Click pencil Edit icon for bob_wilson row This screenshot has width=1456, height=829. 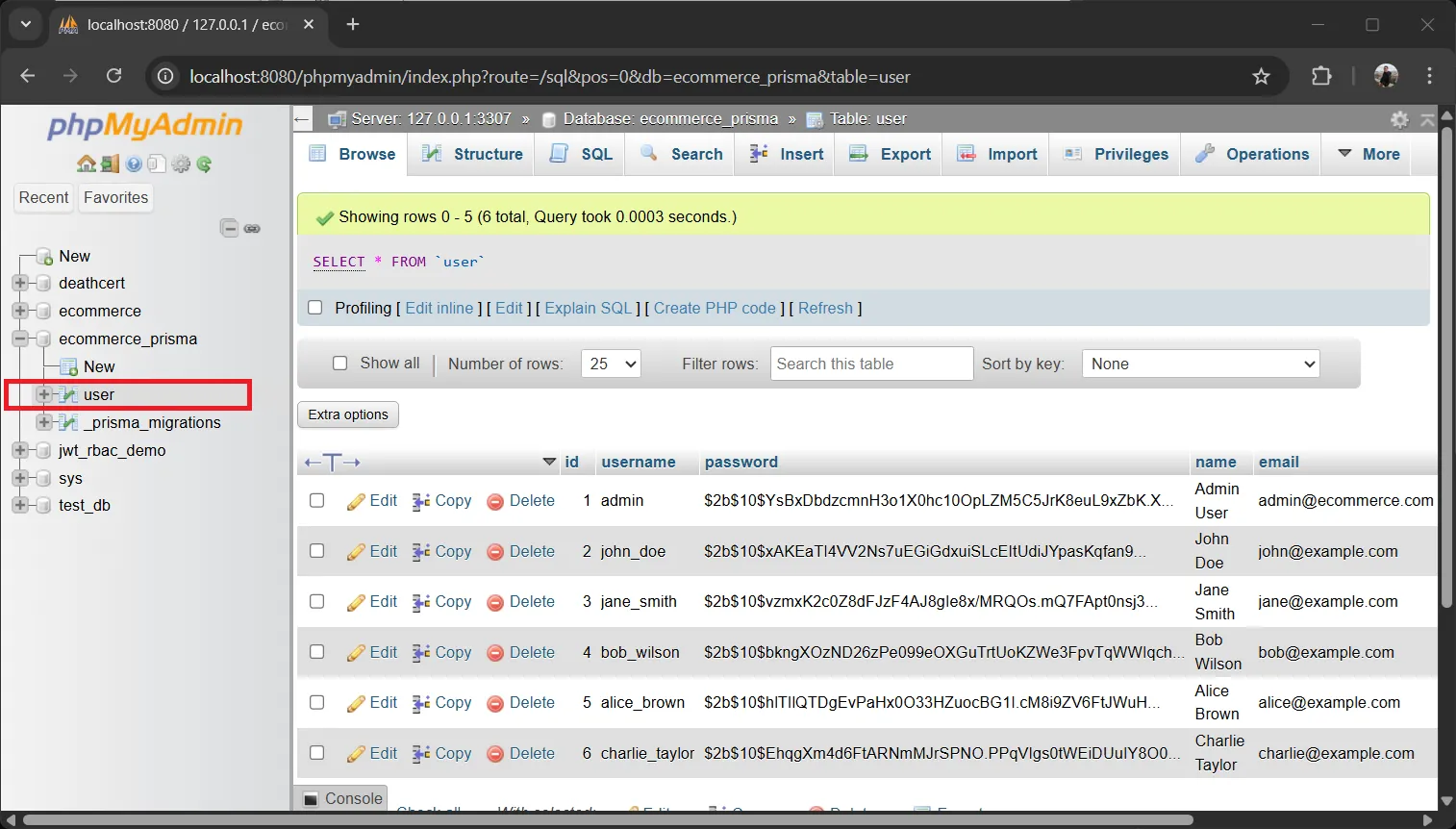click(356, 653)
